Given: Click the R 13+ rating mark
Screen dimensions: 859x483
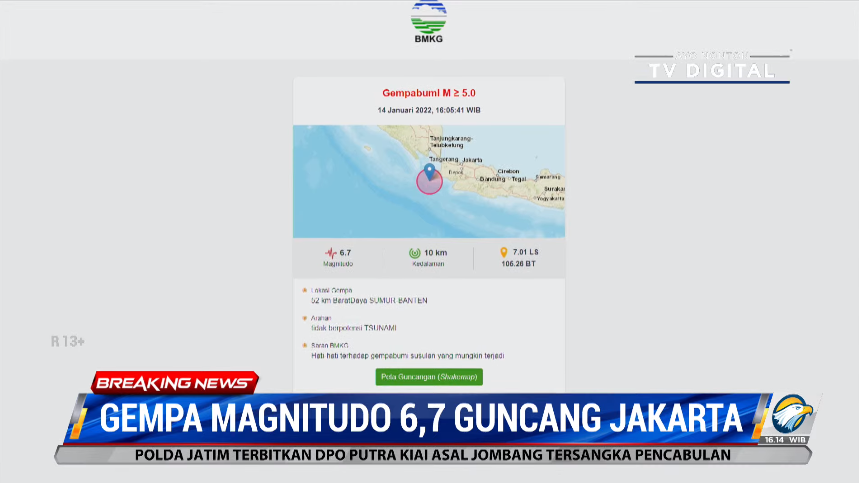Looking at the screenshot, I should pos(68,342).
